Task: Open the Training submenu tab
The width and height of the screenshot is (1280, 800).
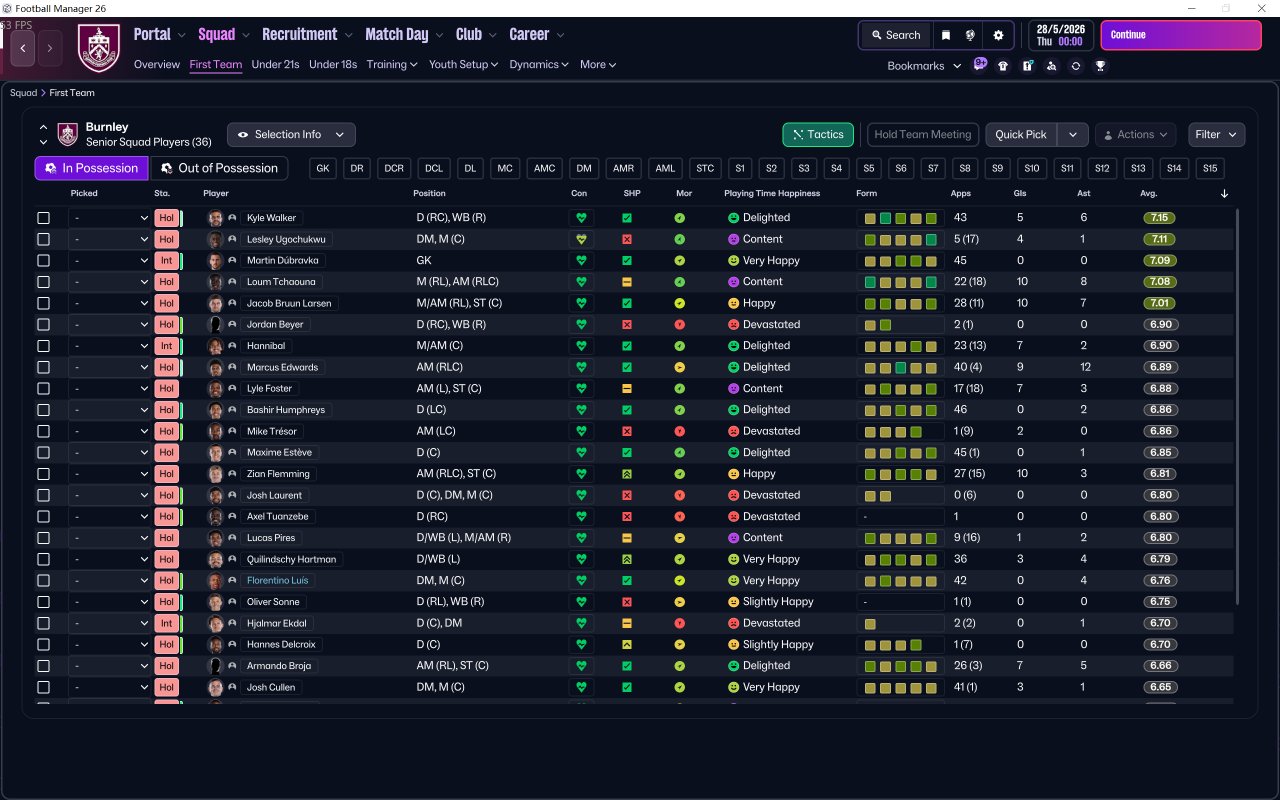Action: point(392,64)
